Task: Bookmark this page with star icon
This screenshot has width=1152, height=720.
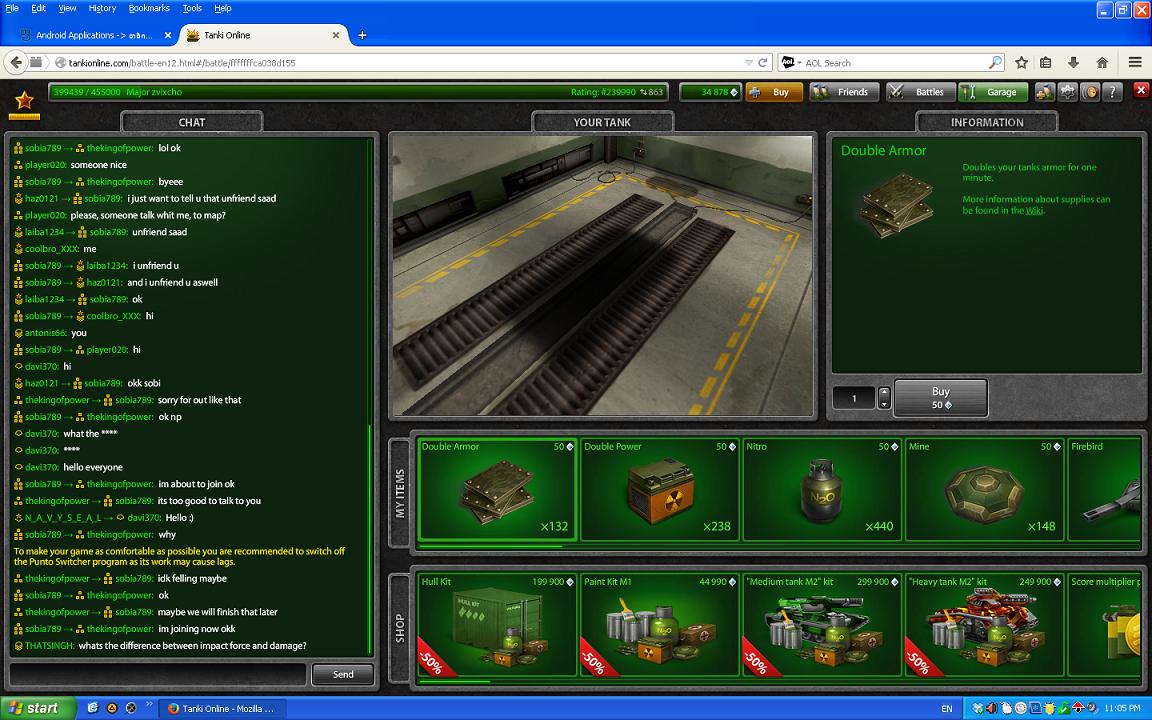Action: [1021, 62]
